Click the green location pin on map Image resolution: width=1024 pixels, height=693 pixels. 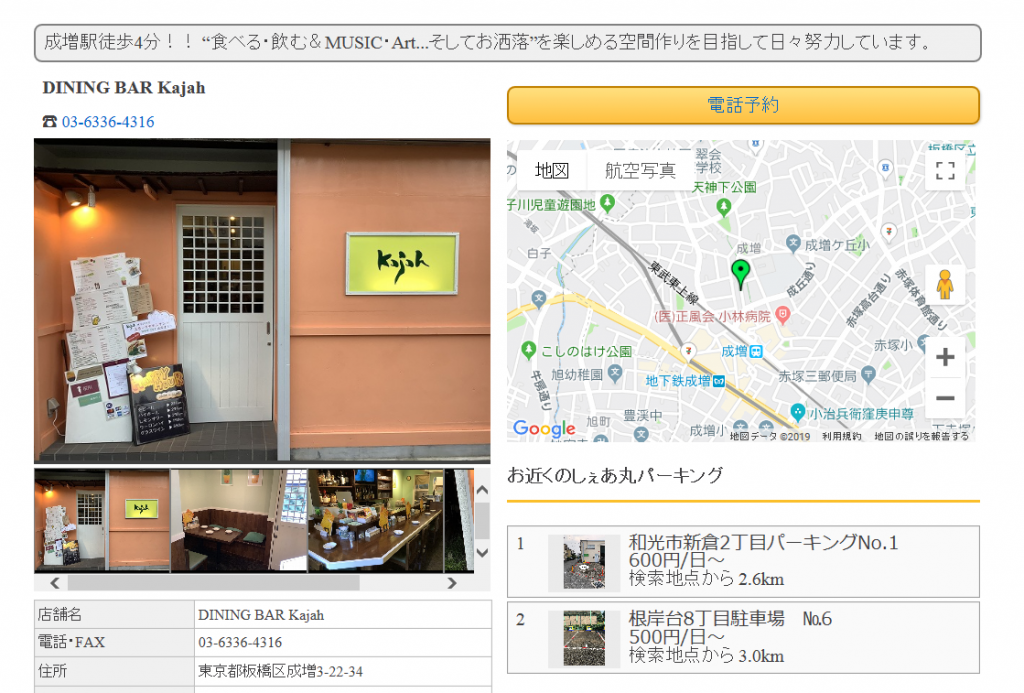(740, 273)
